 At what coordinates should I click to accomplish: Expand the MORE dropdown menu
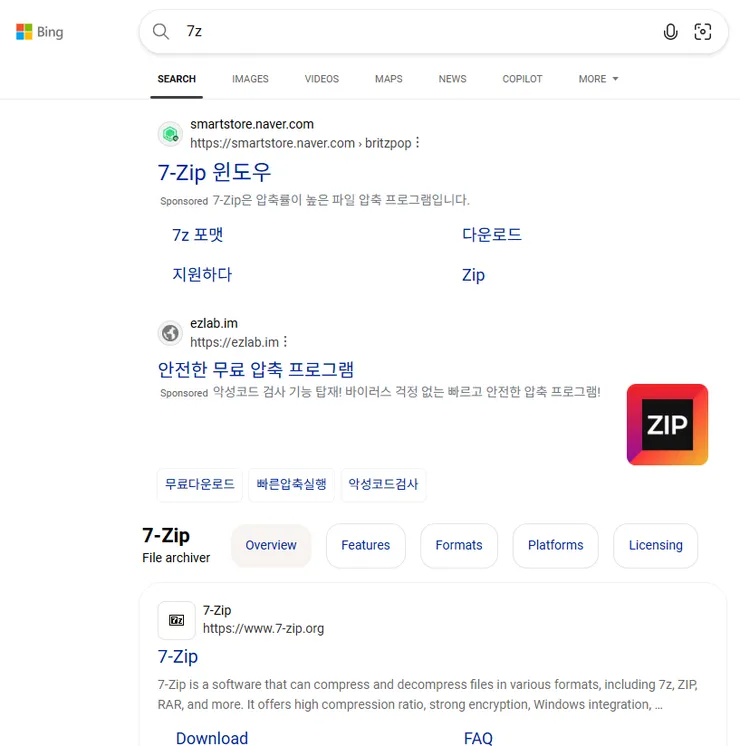(x=598, y=79)
